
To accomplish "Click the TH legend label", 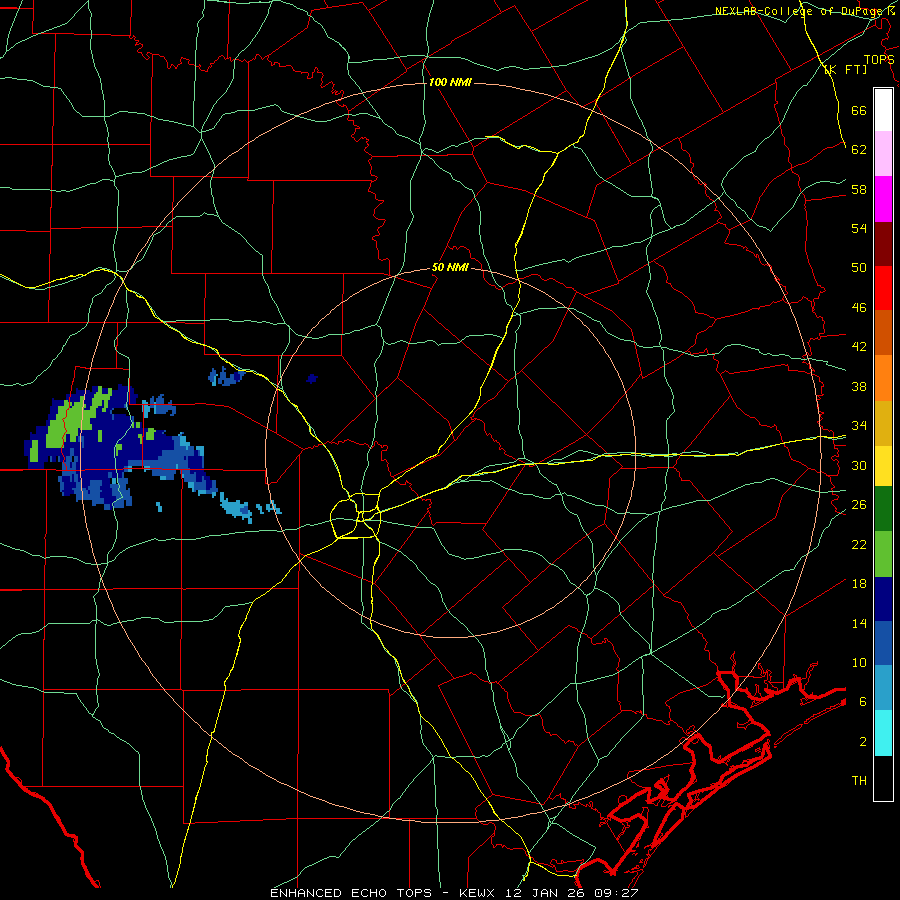I will tap(859, 780).
